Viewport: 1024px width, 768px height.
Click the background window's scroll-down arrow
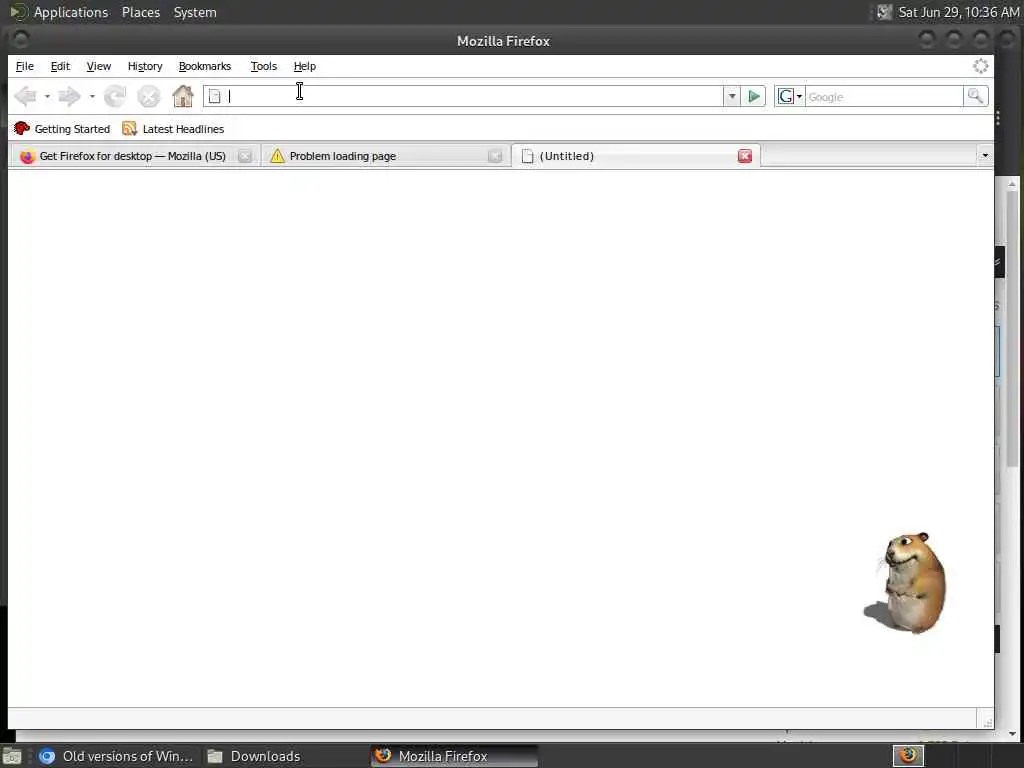(1012, 734)
